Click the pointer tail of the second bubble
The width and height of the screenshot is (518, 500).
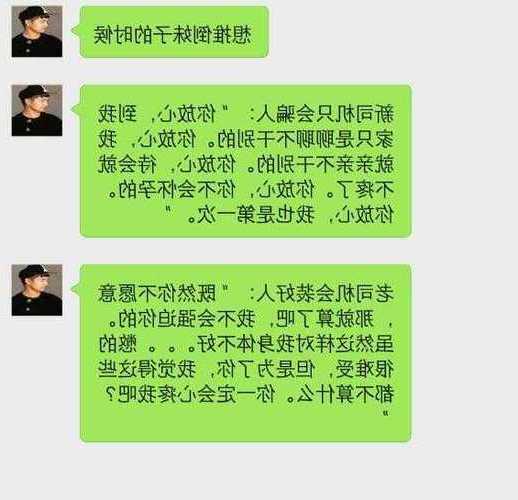(76, 109)
